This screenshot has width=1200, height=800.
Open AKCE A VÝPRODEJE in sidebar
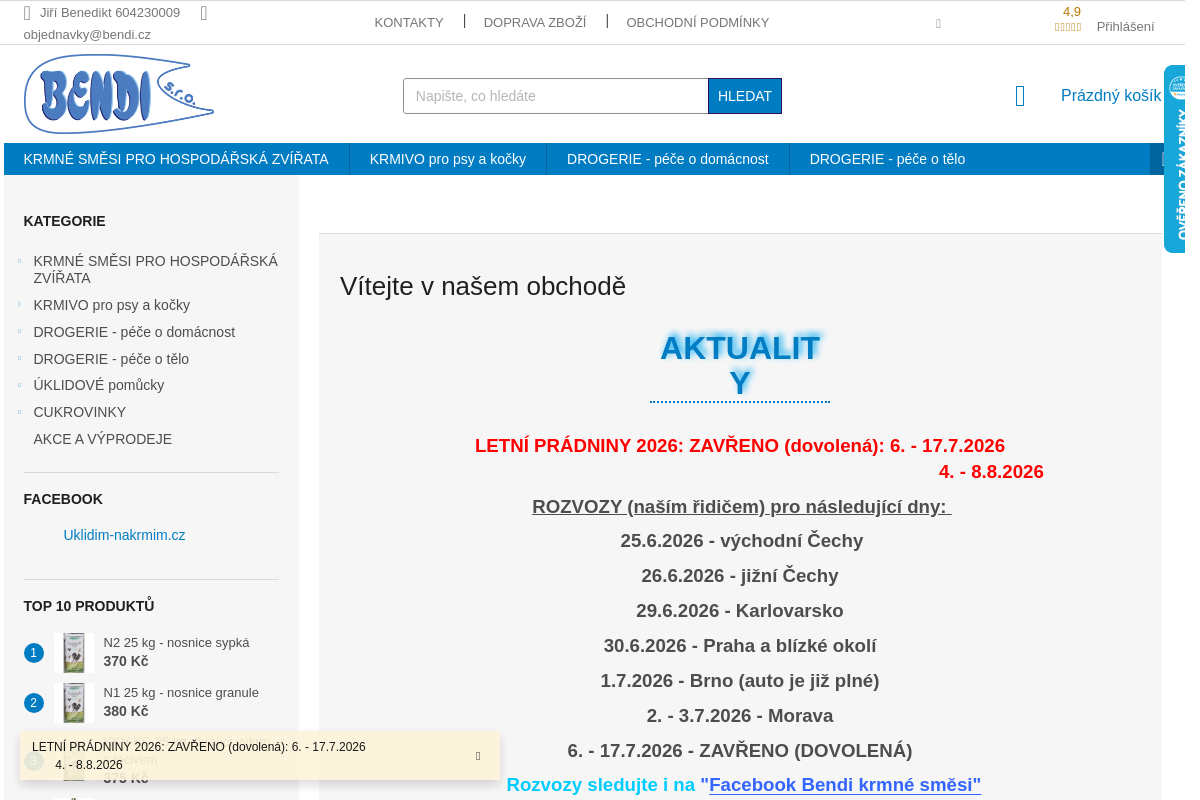pos(103,439)
